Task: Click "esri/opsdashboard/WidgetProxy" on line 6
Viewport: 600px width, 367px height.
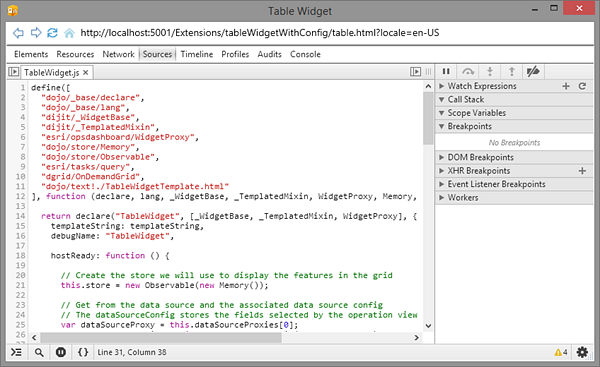Action: (118, 137)
